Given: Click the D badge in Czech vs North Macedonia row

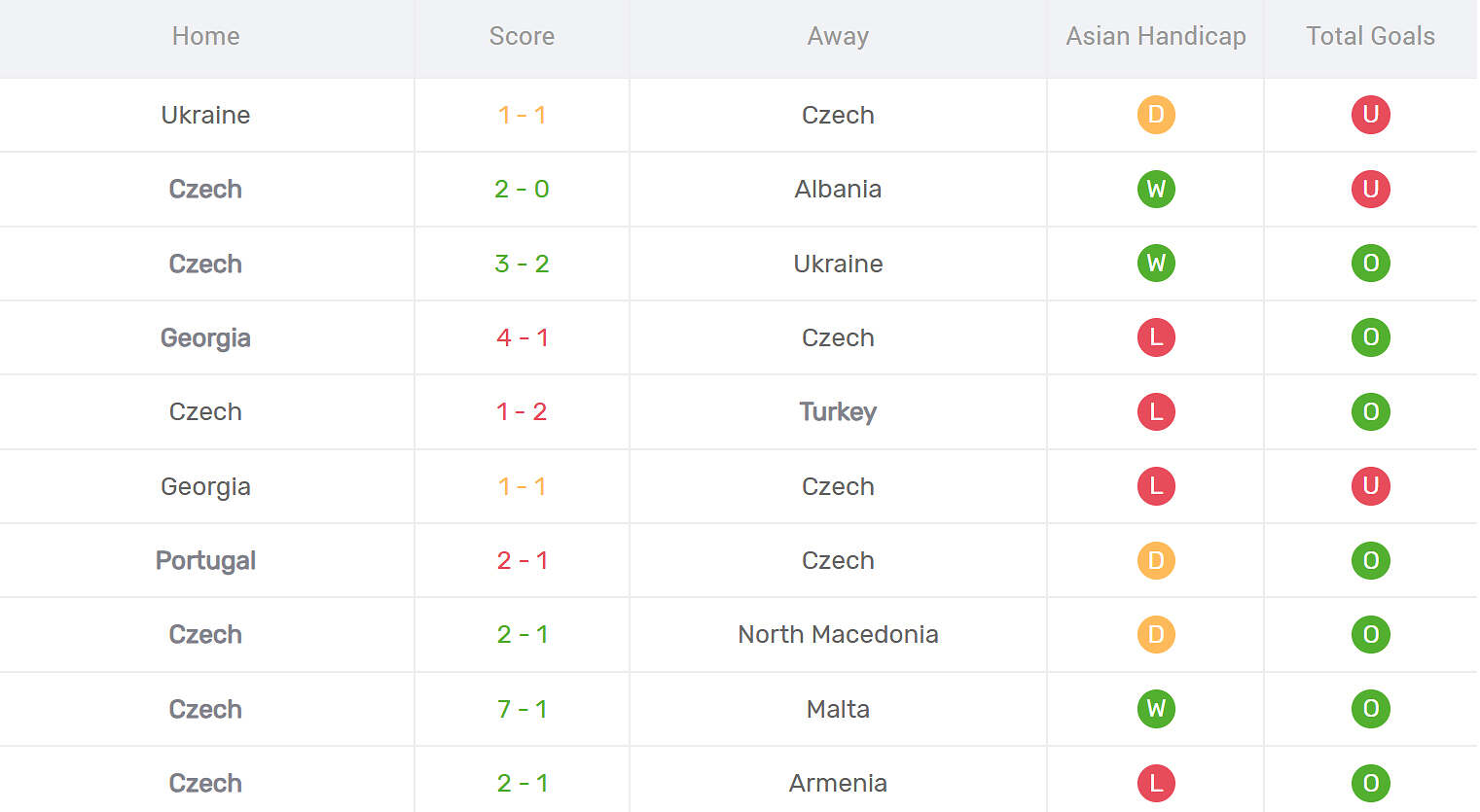Looking at the screenshot, I should (1156, 634).
